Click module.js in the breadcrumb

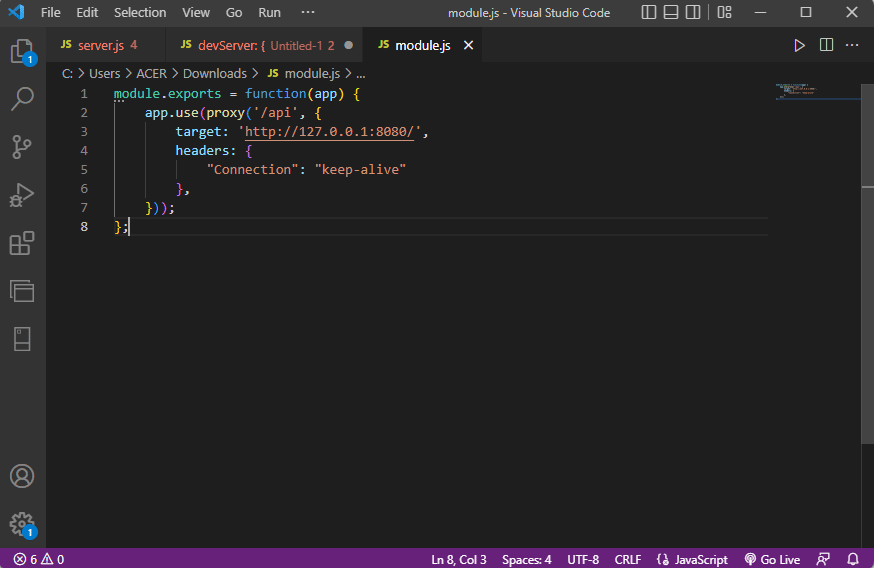312,74
